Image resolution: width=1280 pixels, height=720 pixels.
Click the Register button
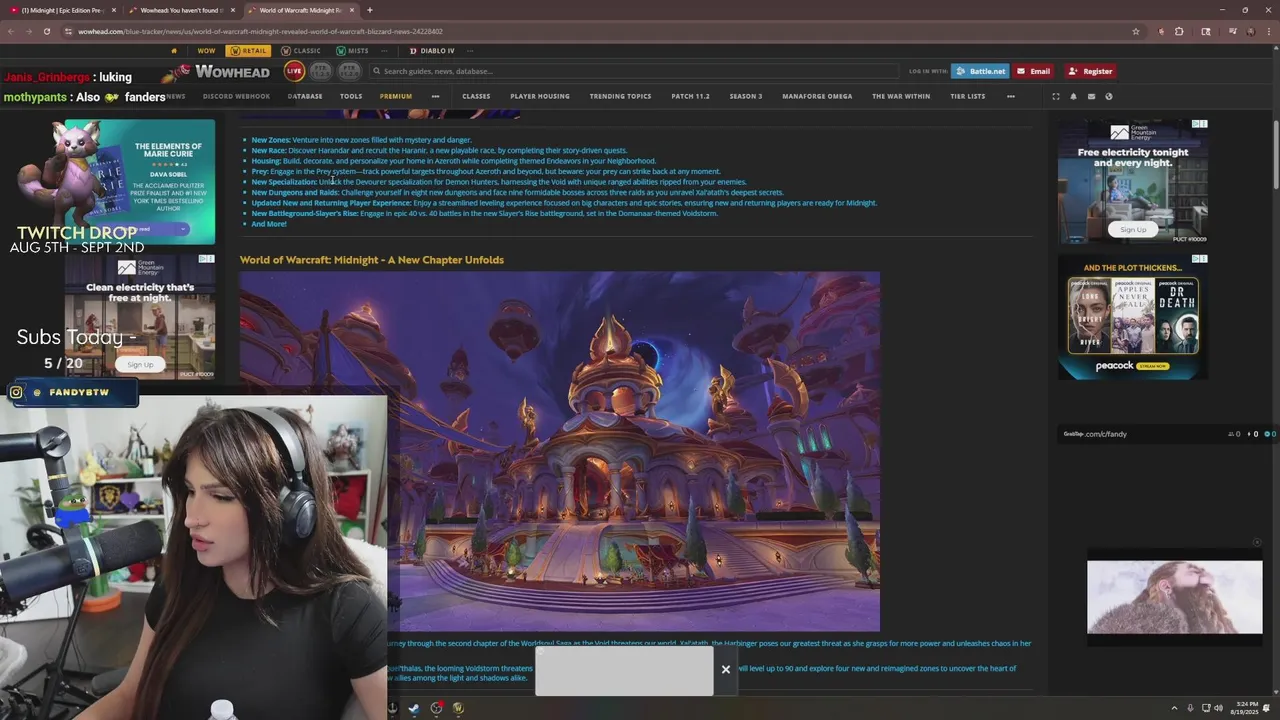point(1090,71)
